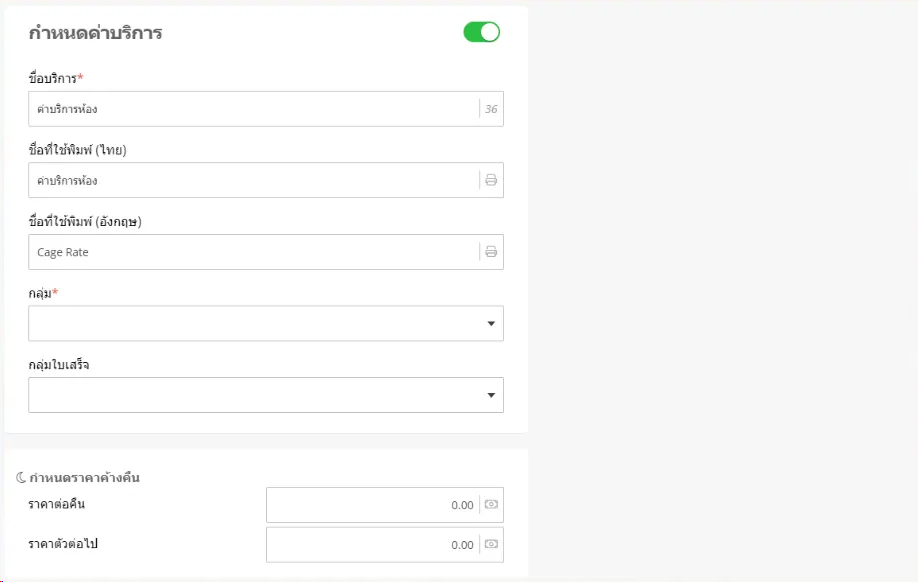Focus the ชื่อบริการ text field
Viewport: 918px width, 582px height.
(250, 109)
